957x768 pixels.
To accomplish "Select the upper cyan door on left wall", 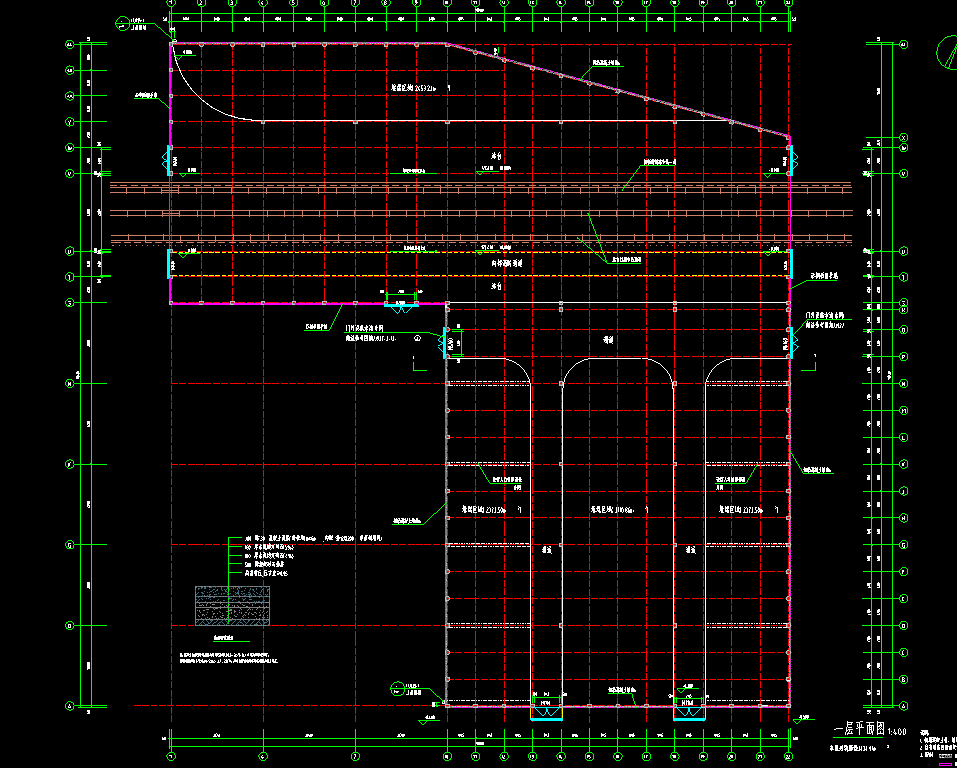I will tap(169, 160).
